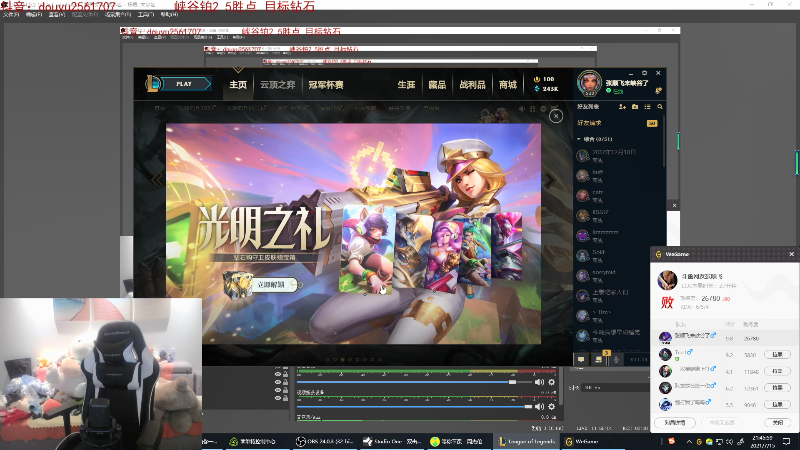The width and height of the screenshot is (800, 450).
Task: Click the 关闭 button in WeGame popup
Action: (777, 422)
